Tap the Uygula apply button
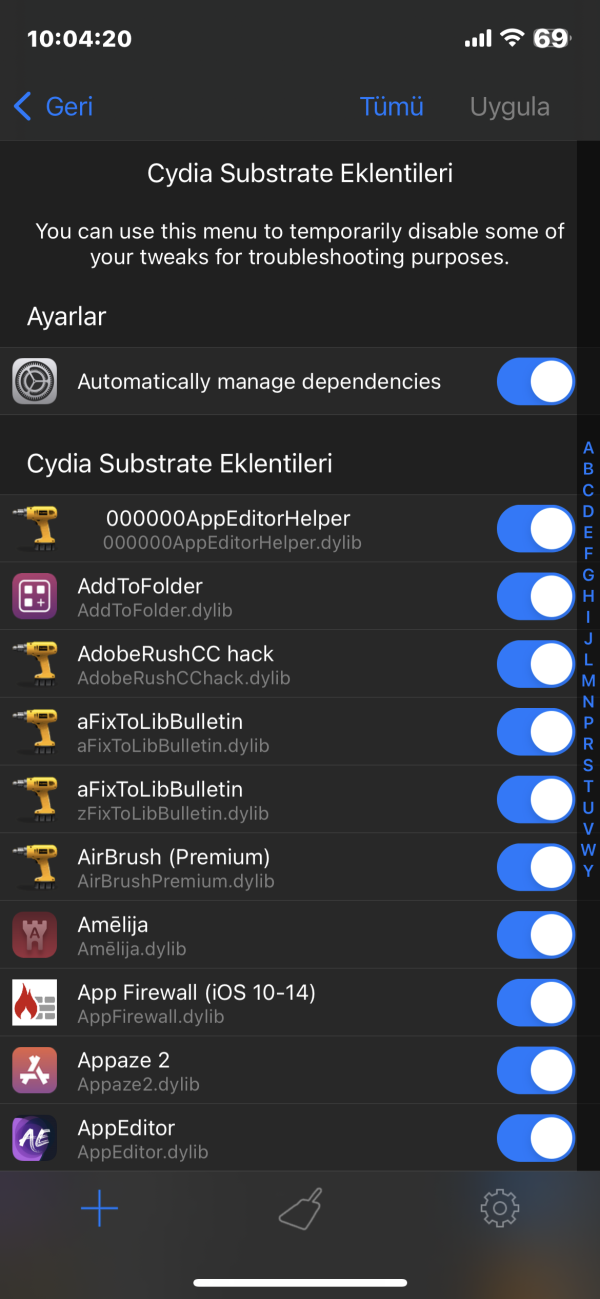 [509, 106]
